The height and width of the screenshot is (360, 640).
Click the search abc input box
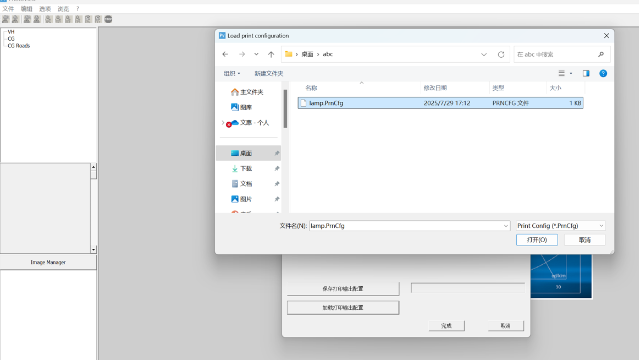pyautogui.click(x=554, y=54)
